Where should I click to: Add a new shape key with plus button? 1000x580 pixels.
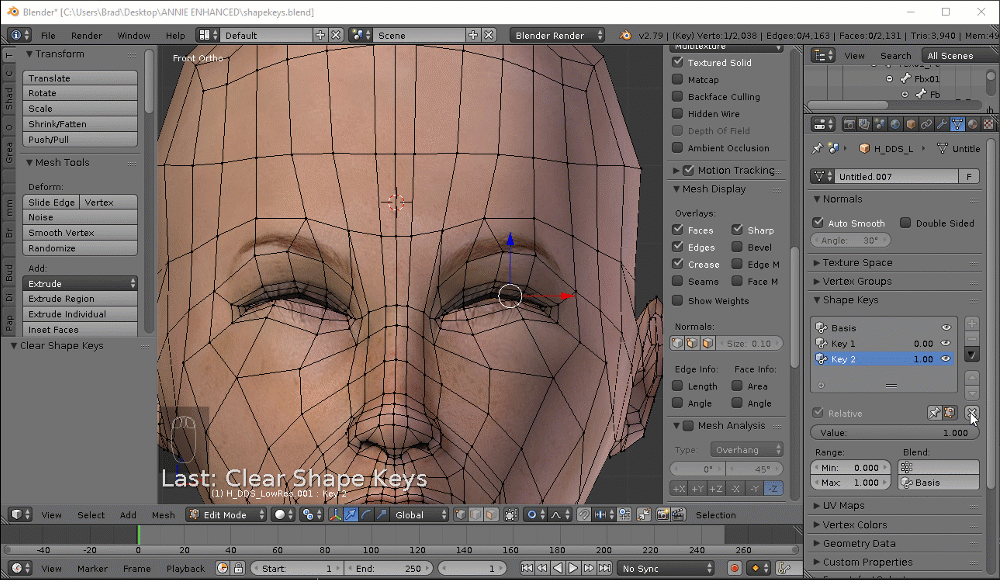point(972,324)
